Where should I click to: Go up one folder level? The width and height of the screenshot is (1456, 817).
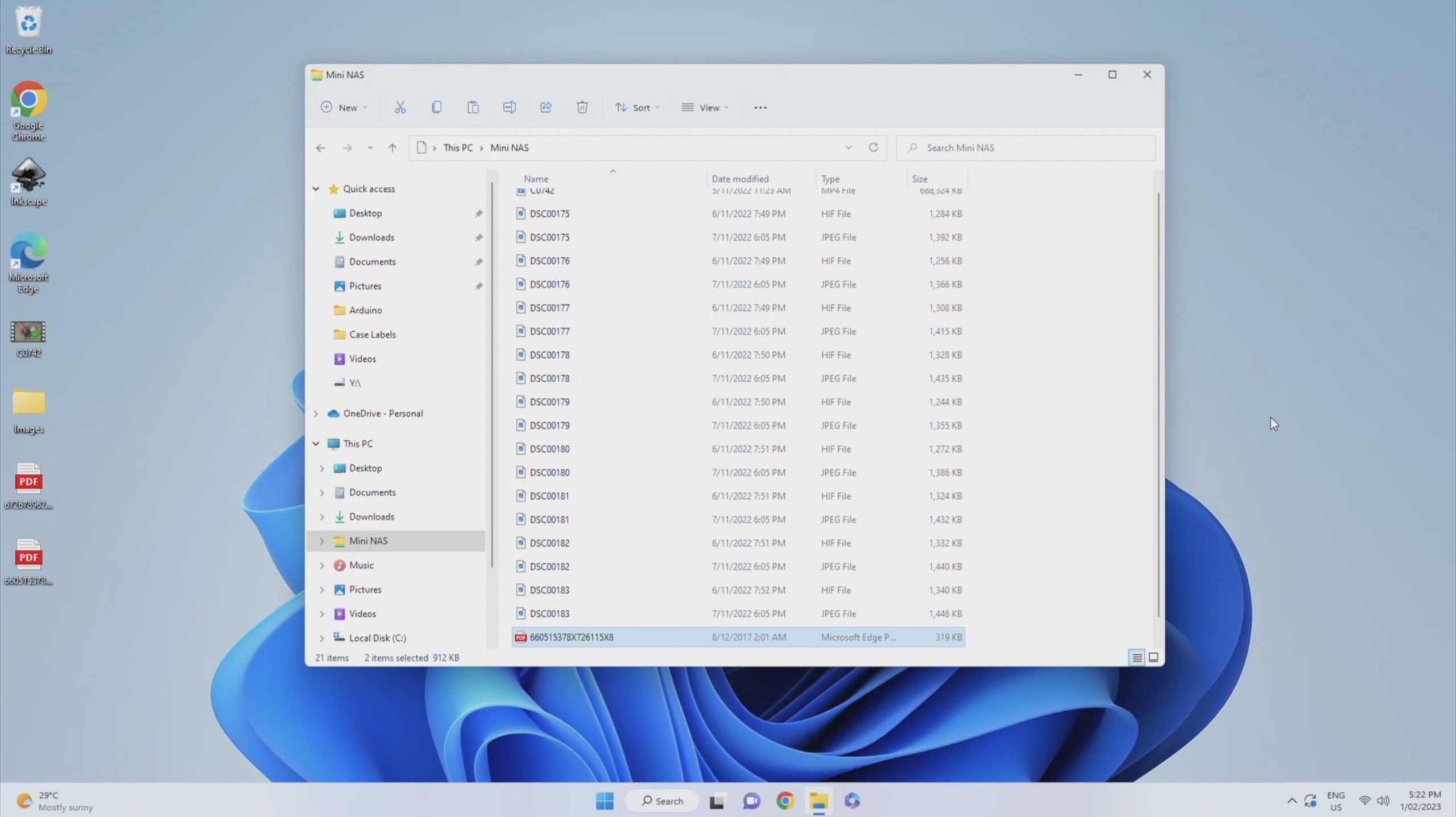point(392,148)
